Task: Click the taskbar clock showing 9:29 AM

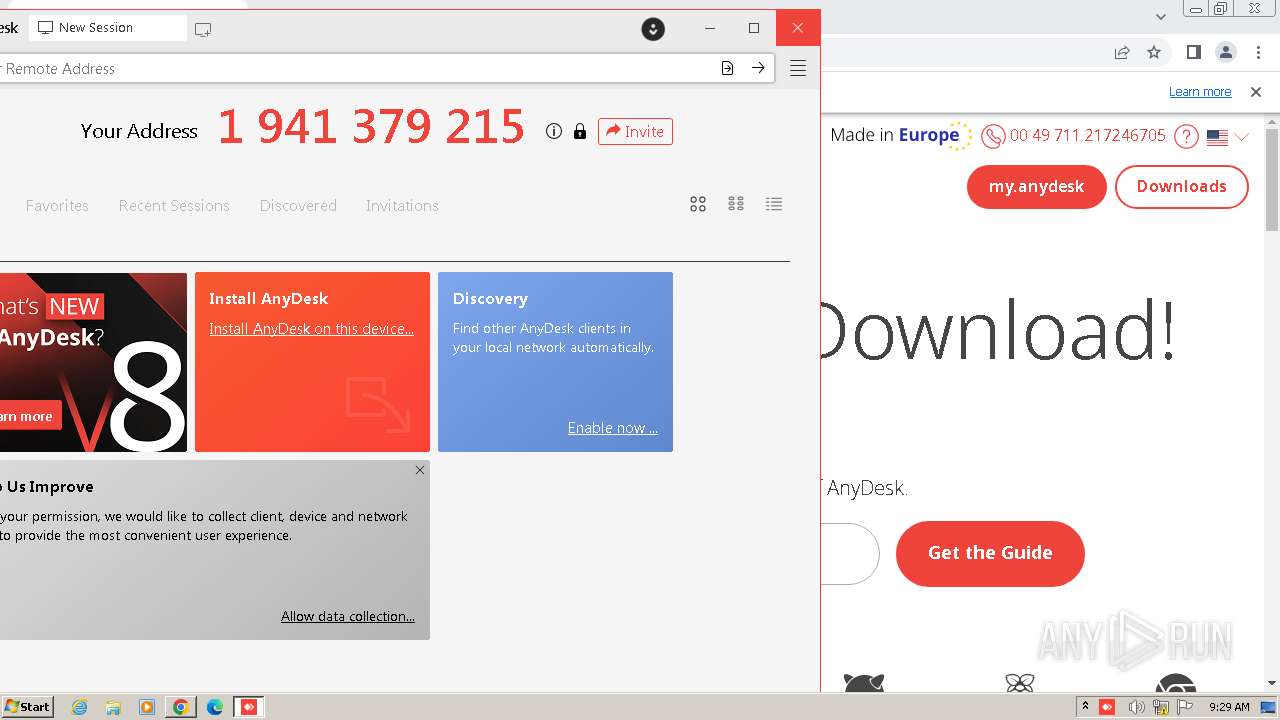Action: coord(1229,707)
